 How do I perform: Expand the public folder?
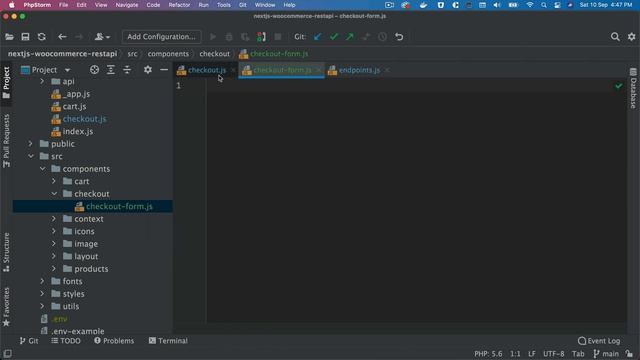[x=31, y=144]
